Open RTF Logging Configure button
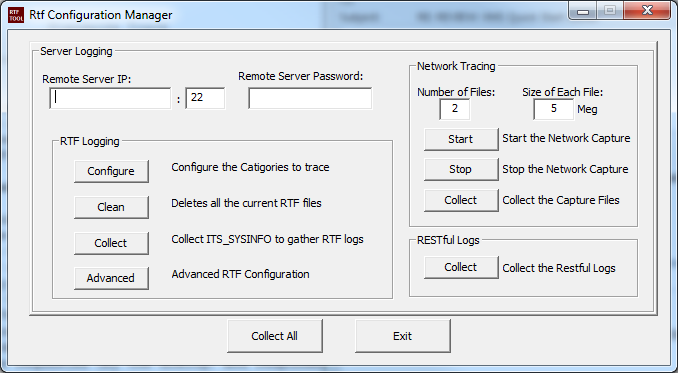 click(111, 171)
